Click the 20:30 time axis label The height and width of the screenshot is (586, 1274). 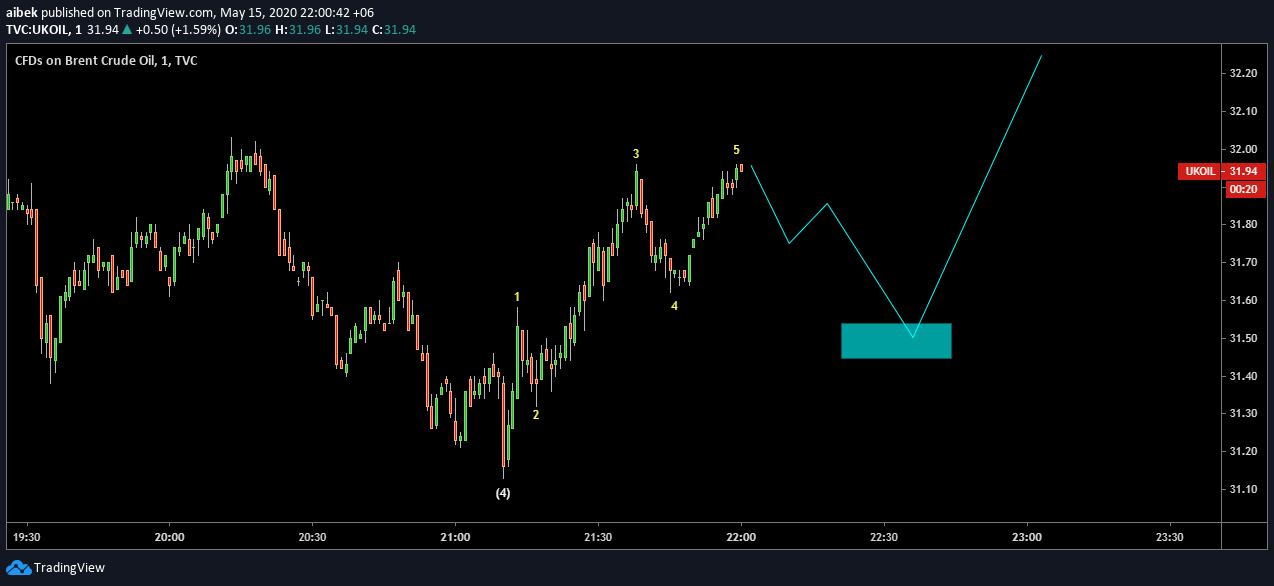click(x=313, y=537)
